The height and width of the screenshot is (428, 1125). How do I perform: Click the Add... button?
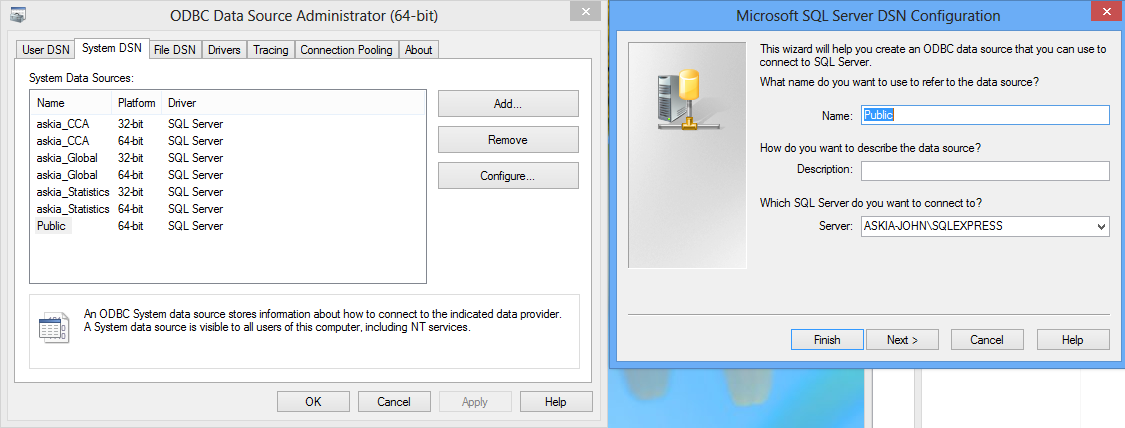coord(508,104)
